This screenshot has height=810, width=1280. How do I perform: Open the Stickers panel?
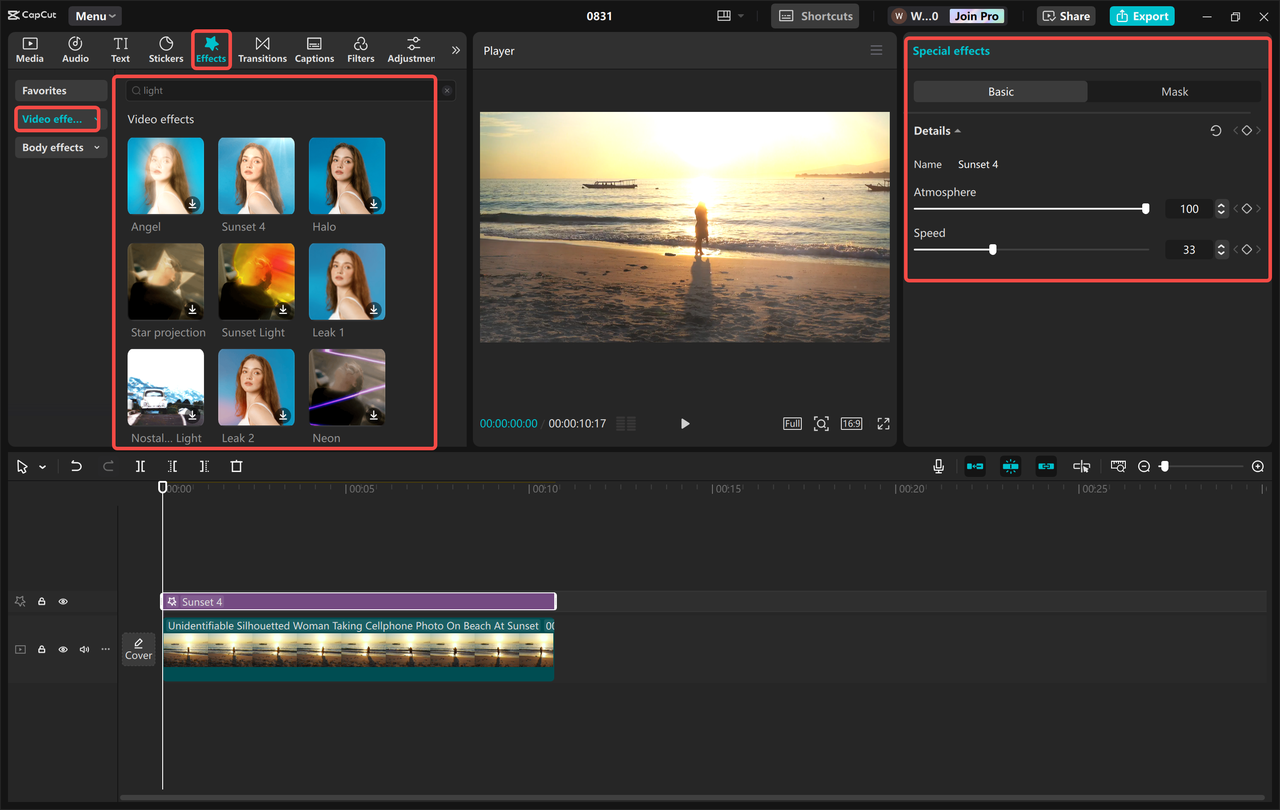click(165, 49)
